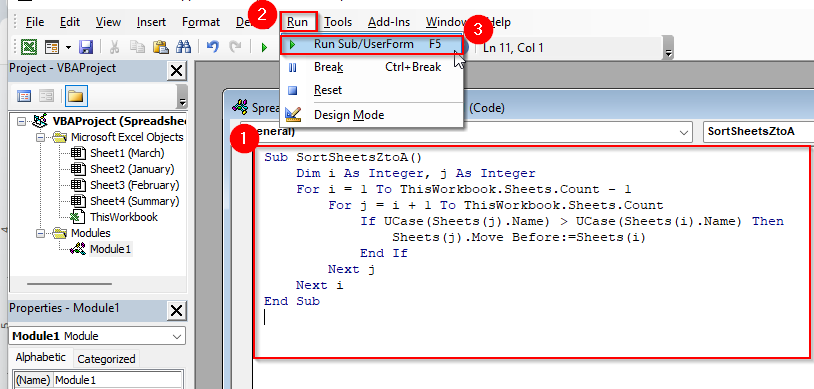Click the code line 'Next j'
This screenshot has height=389, width=814.
[x=351, y=269]
